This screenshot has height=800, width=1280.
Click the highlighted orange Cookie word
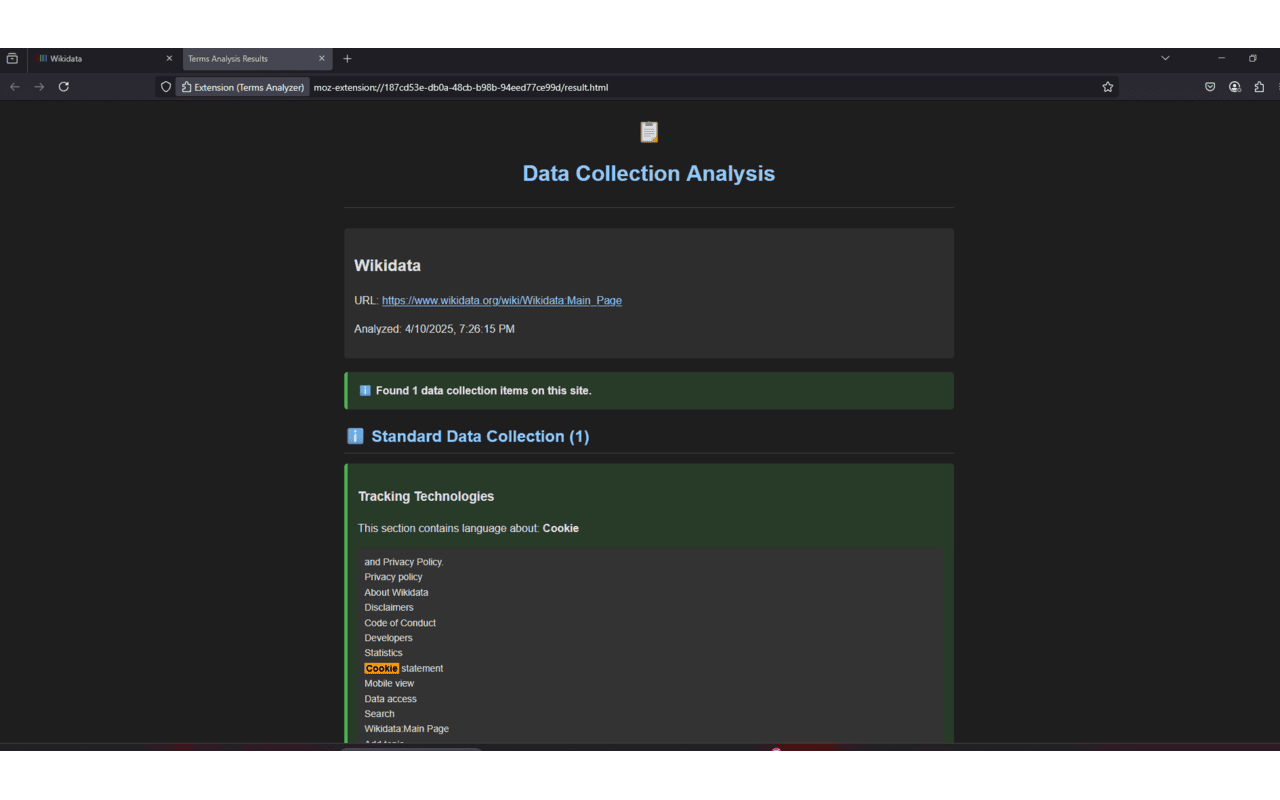pos(381,668)
